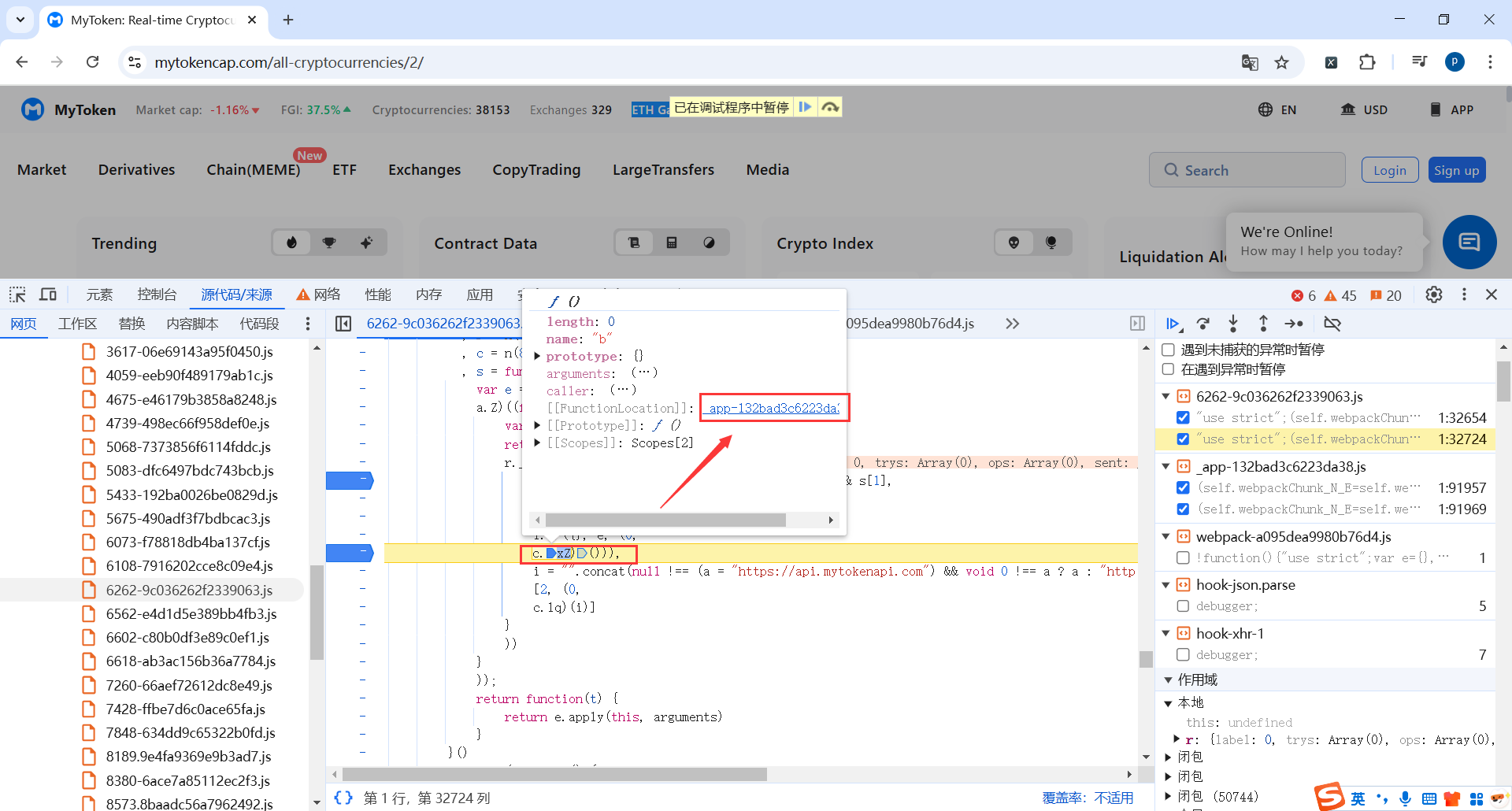Open the browser extensions puzzle icon
The image size is (1512, 811).
coord(1368,62)
